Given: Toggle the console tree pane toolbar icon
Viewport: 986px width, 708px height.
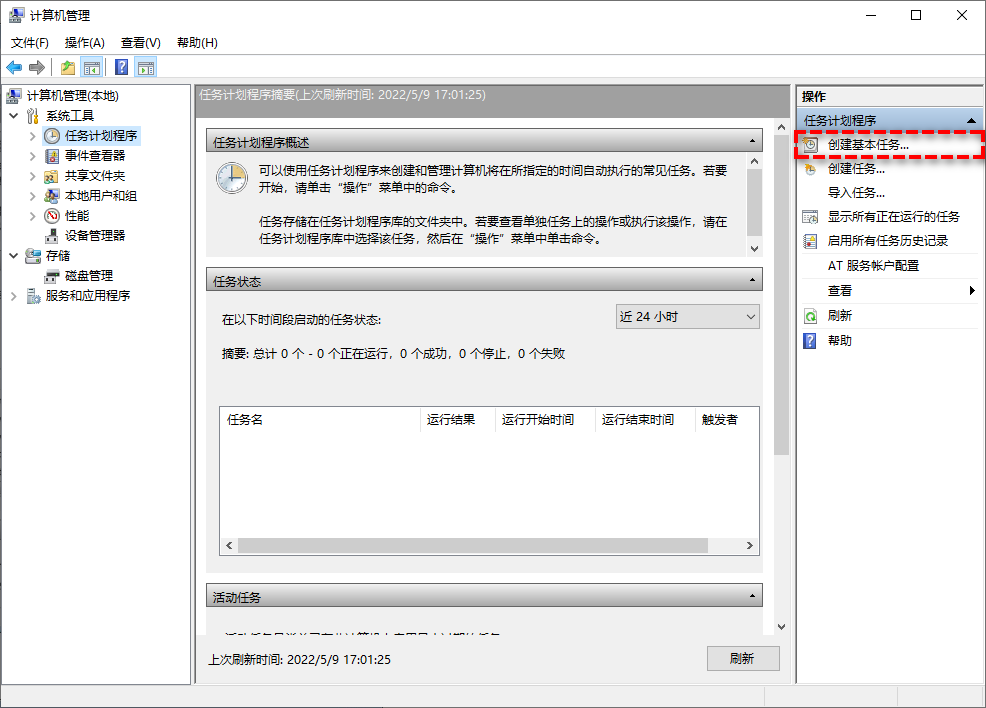Looking at the screenshot, I should tap(92, 67).
